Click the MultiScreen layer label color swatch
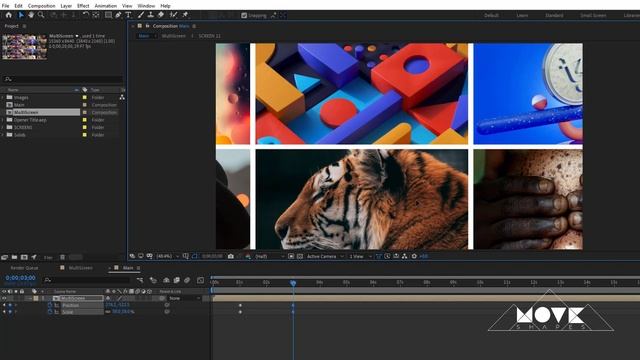The width and height of the screenshot is (640, 360). [x=36, y=298]
